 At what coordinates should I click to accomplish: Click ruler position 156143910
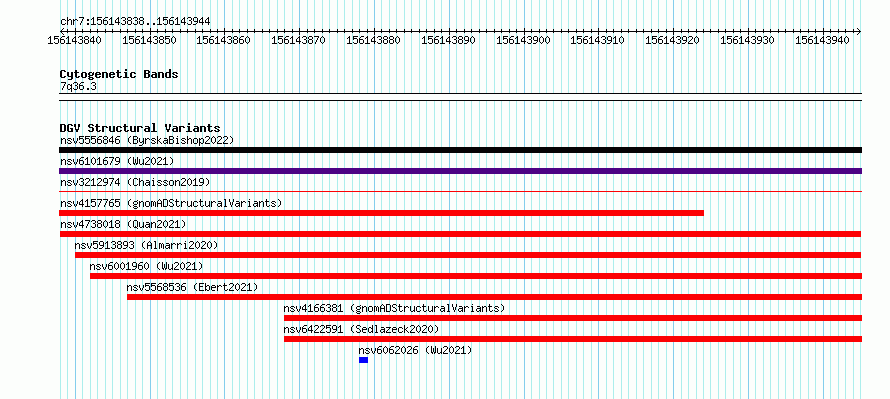click(x=598, y=40)
